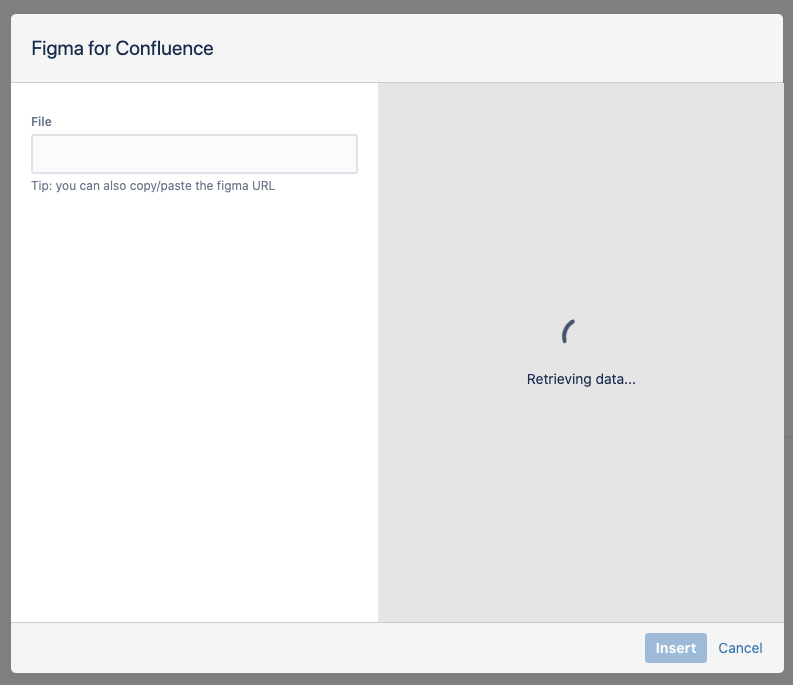Cancel the Figma for Confluence dialog
The height and width of the screenshot is (685, 793).
pyautogui.click(x=740, y=648)
